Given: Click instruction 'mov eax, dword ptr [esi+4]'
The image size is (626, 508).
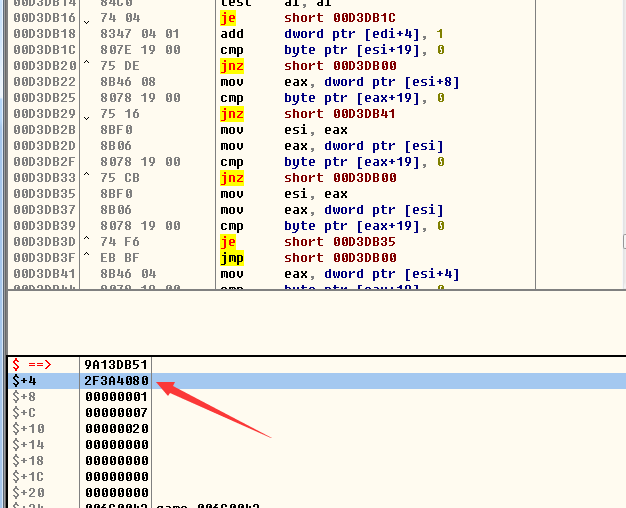Looking at the screenshot, I should pyautogui.click(x=340, y=274).
